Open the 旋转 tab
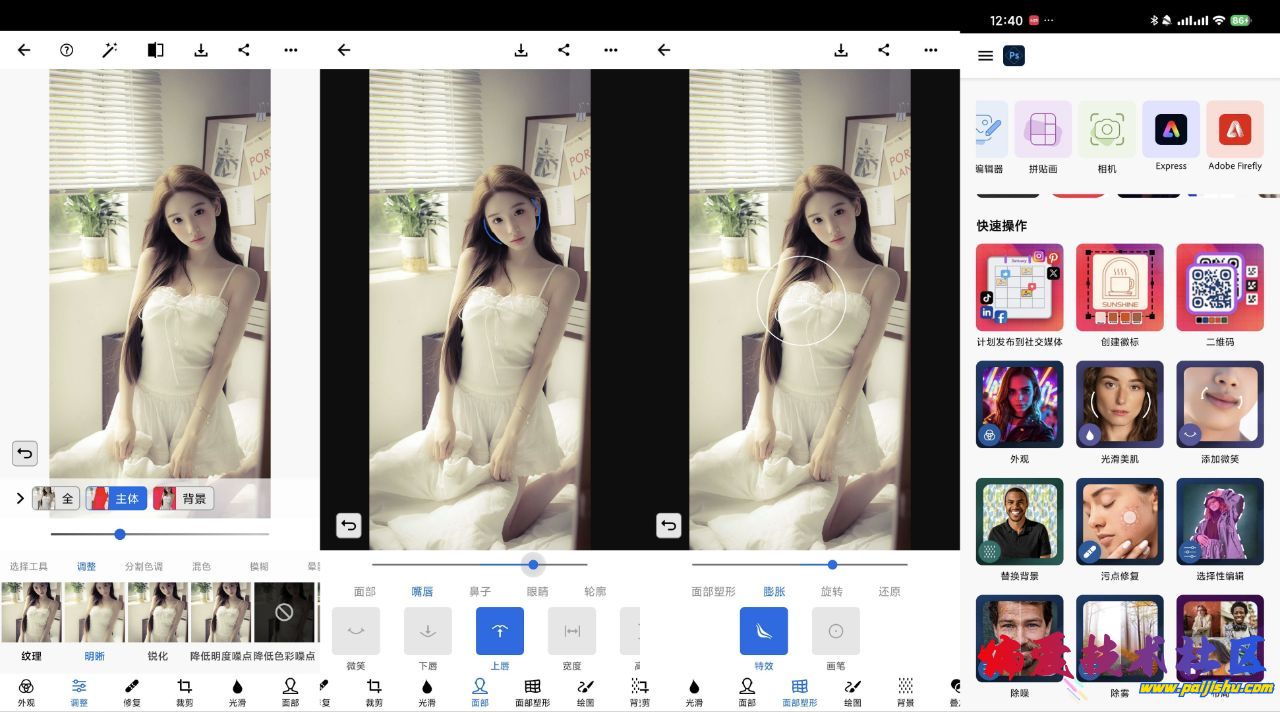1280x712 pixels. 831,591
